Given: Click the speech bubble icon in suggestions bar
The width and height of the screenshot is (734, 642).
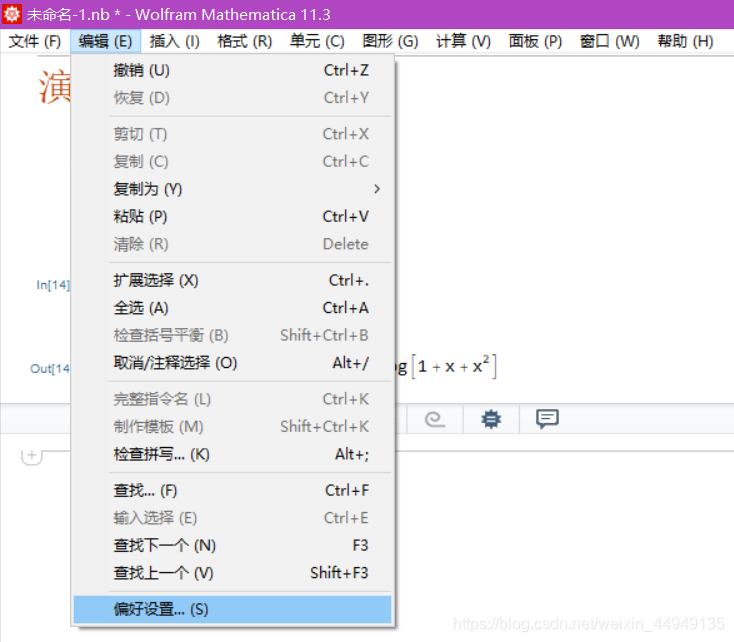Looking at the screenshot, I should point(547,419).
